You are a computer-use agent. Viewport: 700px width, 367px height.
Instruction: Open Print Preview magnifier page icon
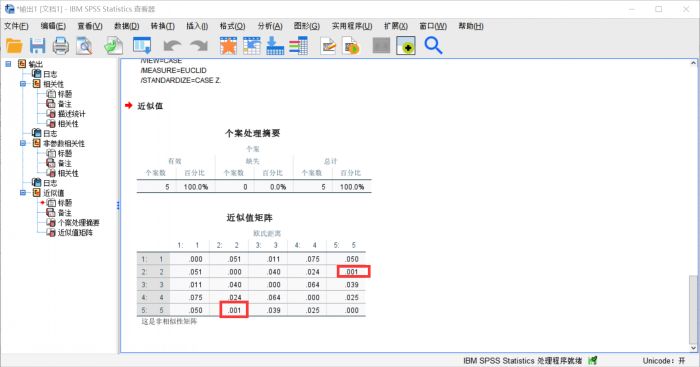(x=84, y=46)
